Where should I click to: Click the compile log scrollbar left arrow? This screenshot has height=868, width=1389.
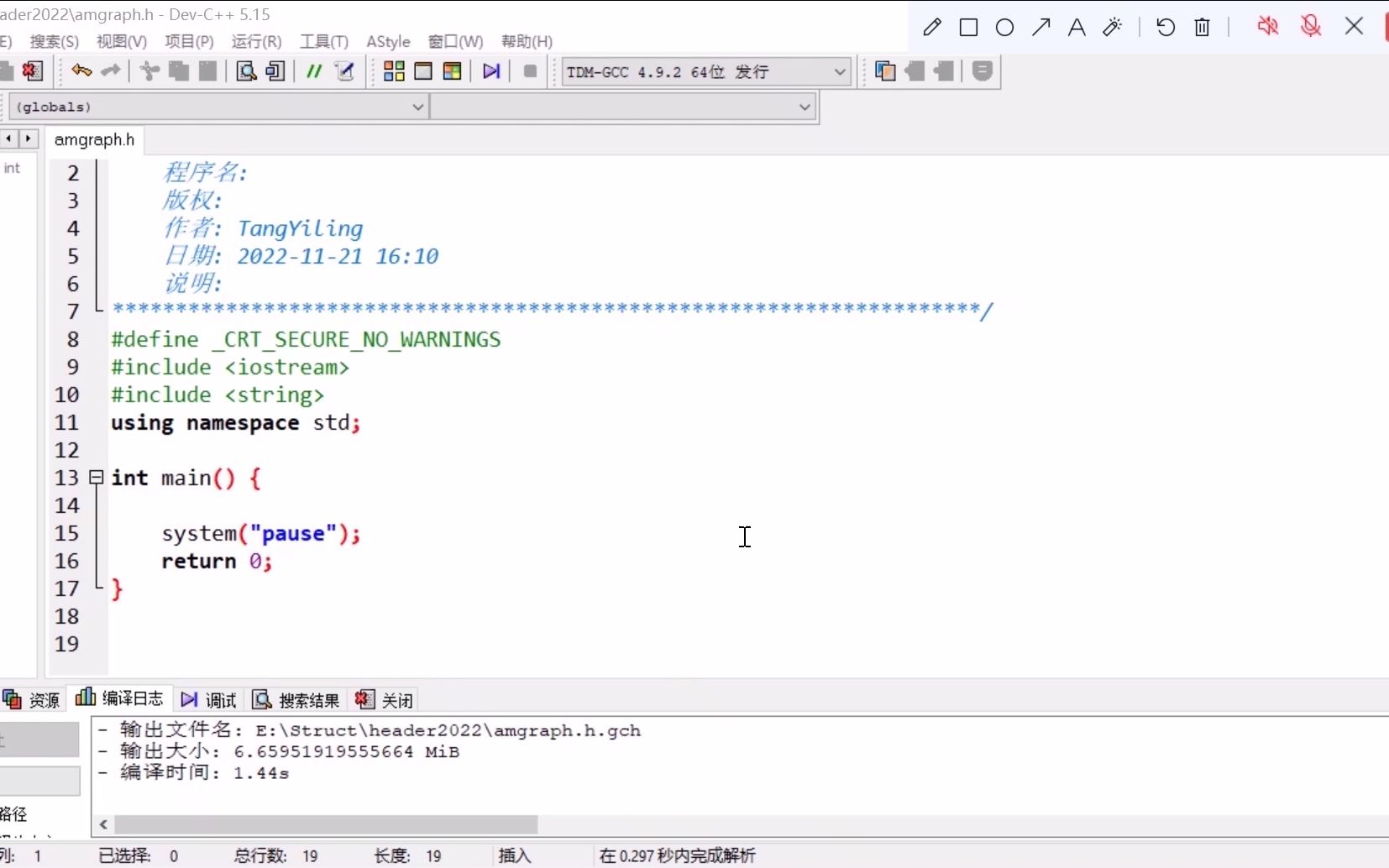[103, 824]
